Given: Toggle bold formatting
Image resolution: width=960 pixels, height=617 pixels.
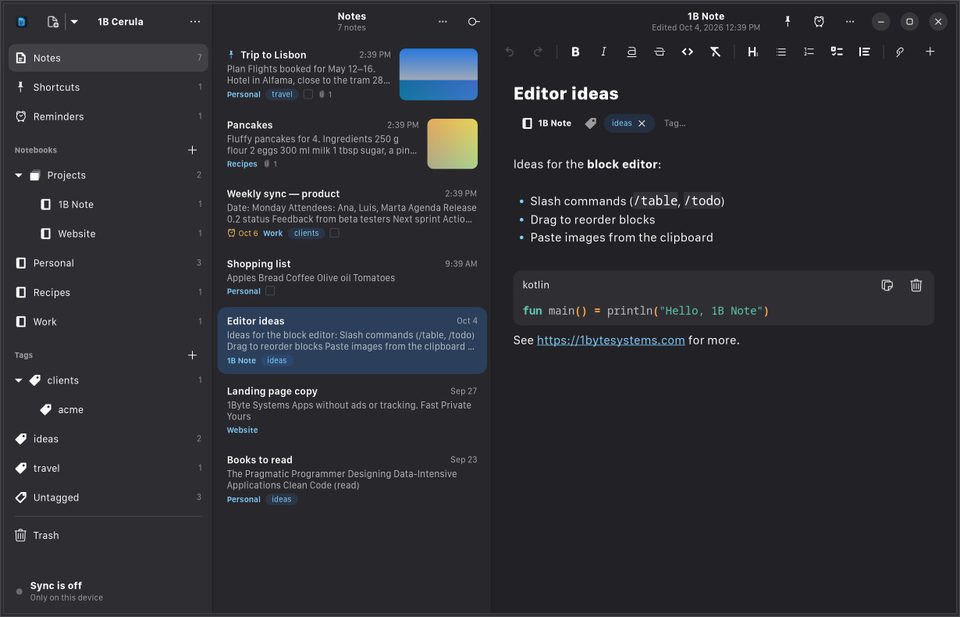Looking at the screenshot, I should point(575,52).
